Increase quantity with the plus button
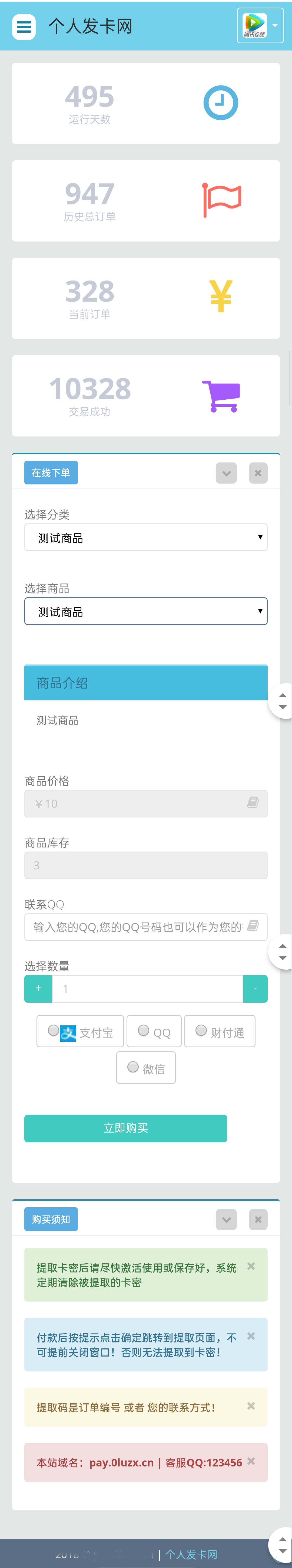The height and width of the screenshot is (1568, 292). 38,989
